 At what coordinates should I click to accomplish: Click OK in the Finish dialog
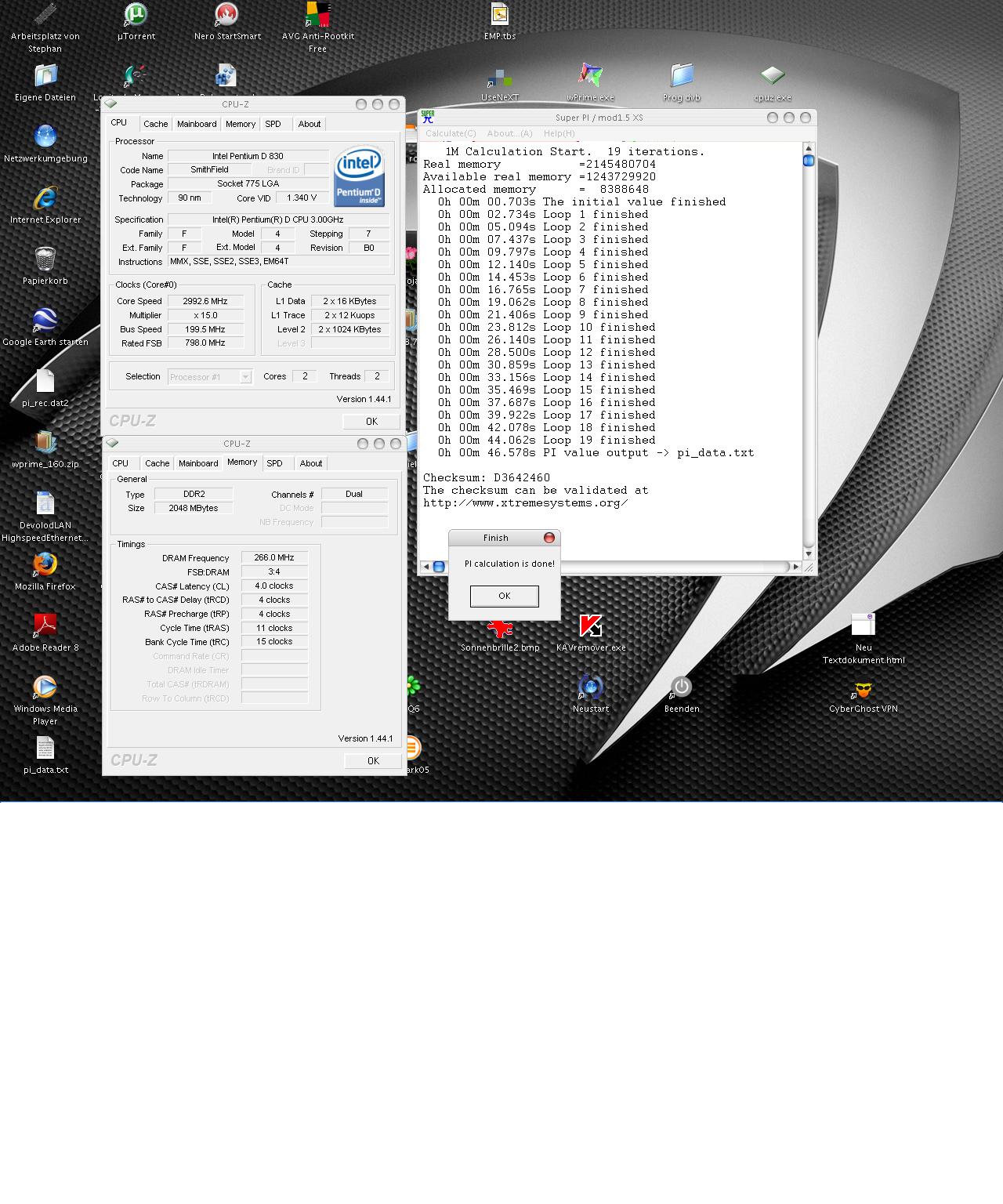(504, 596)
